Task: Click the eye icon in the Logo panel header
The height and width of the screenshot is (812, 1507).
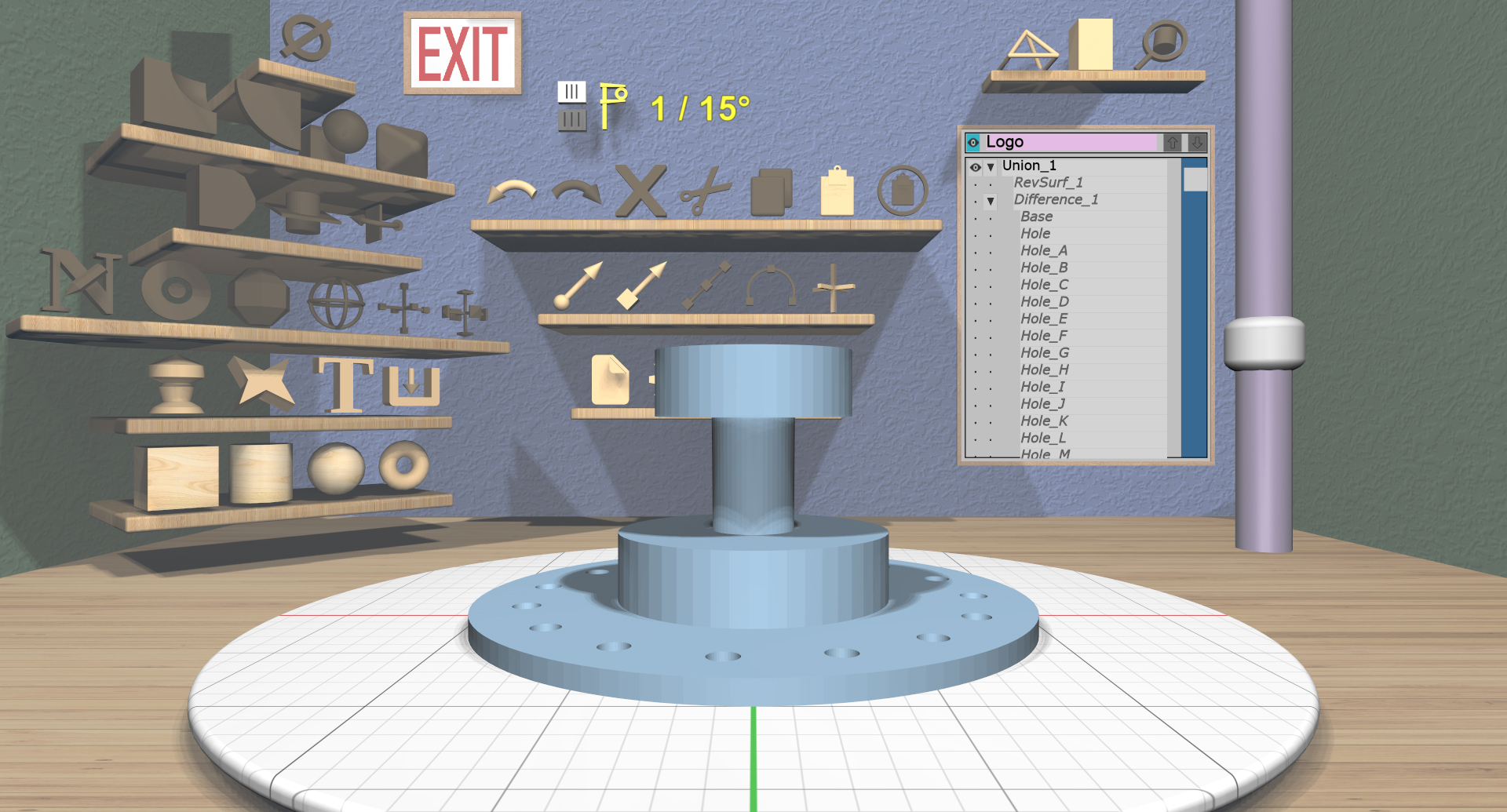Action: [973, 142]
